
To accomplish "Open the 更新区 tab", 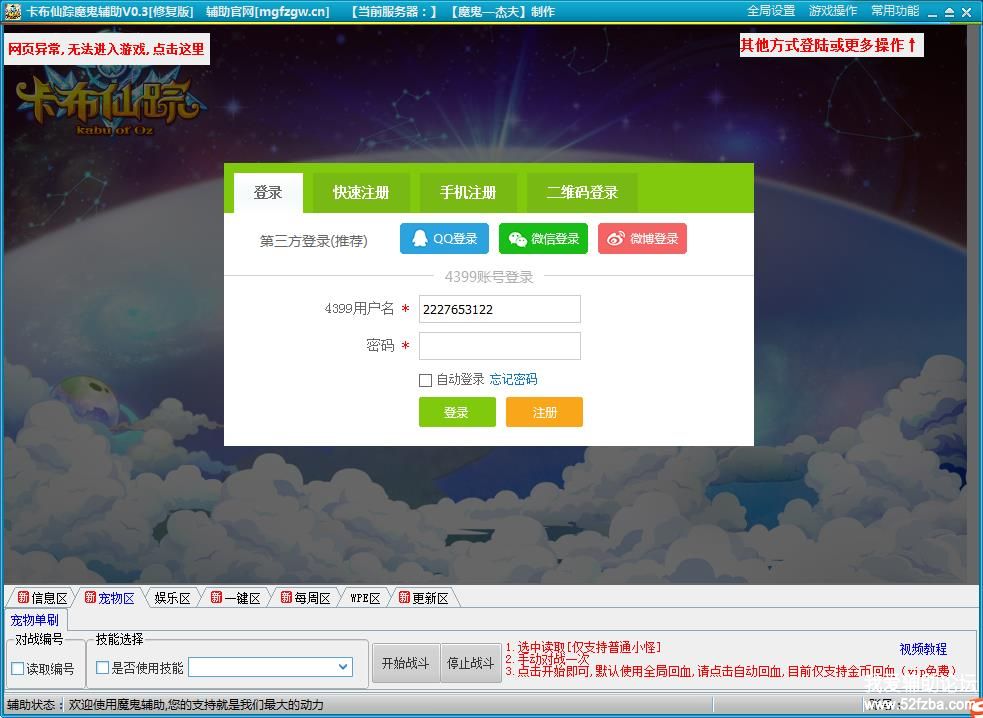I will (424, 598).
